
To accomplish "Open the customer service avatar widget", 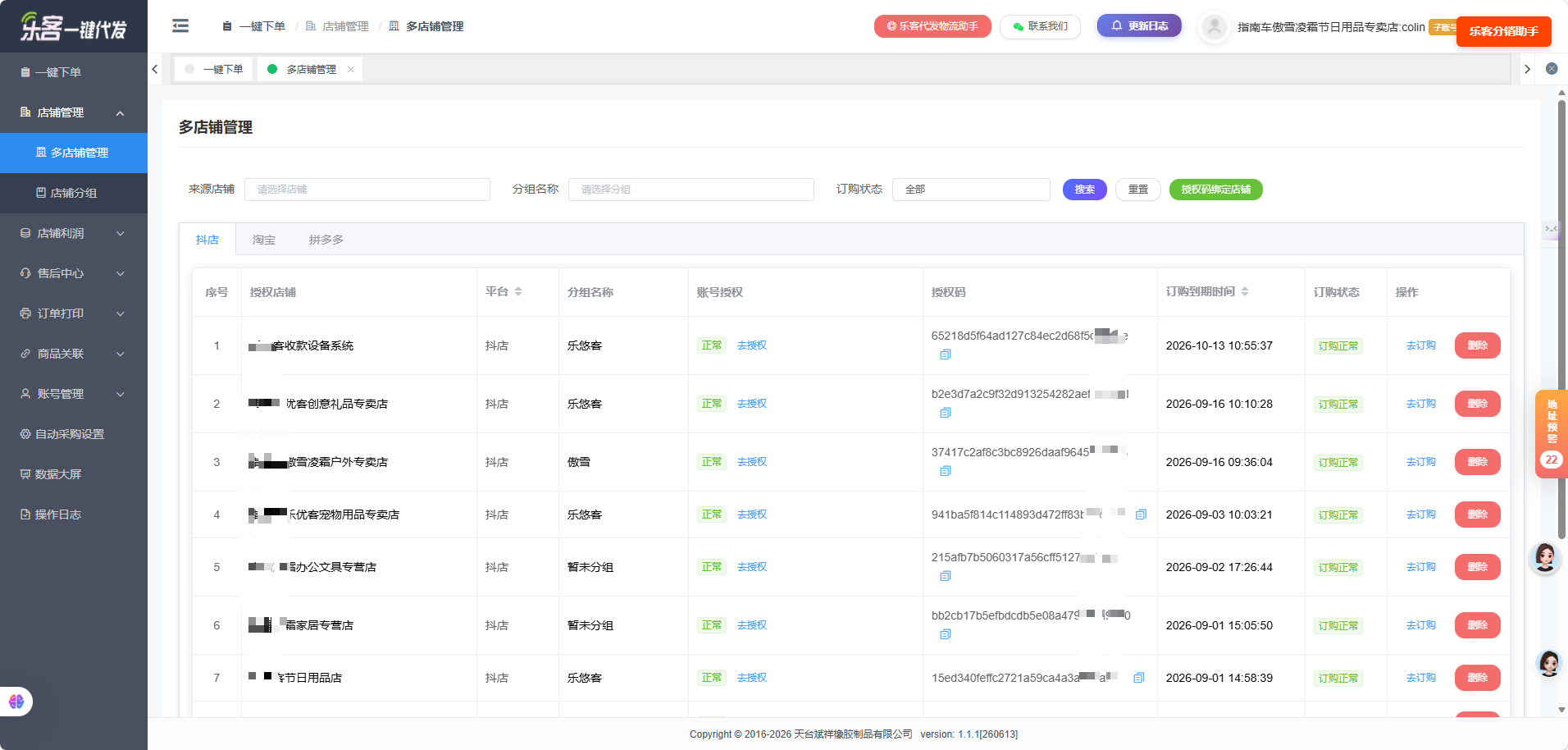I will (x=1545, y=558).
